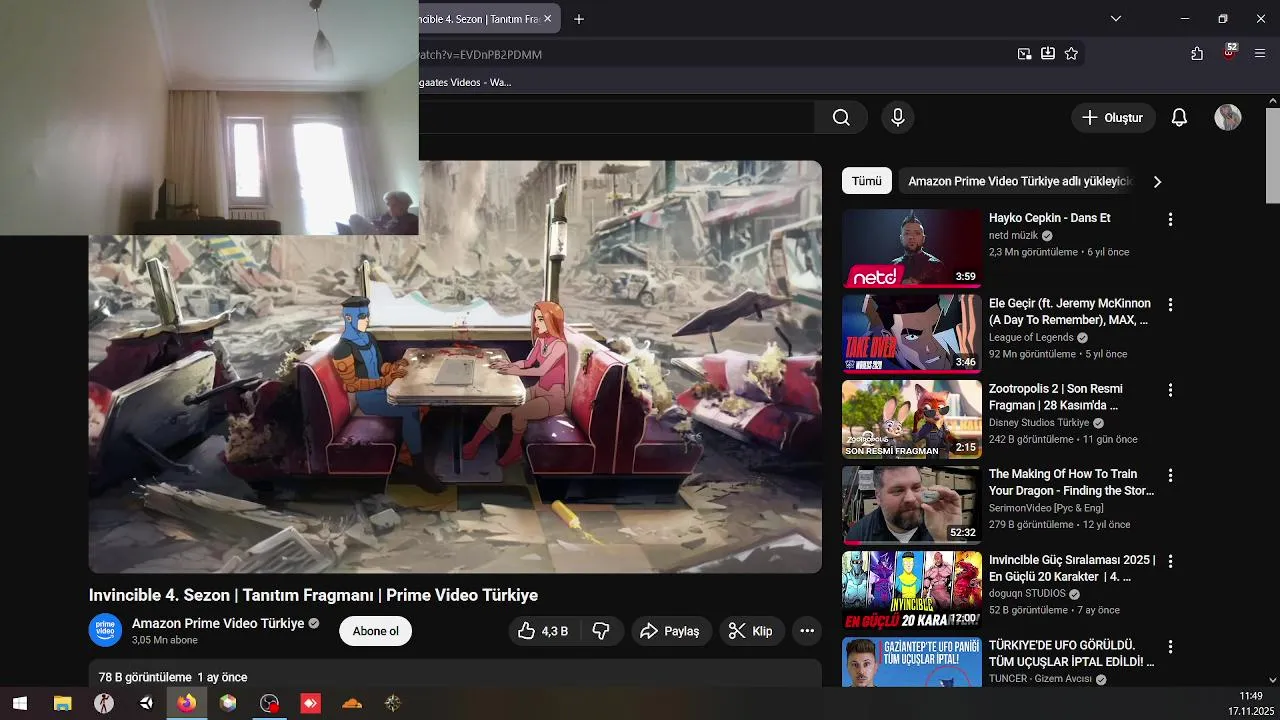Start voice search with microphone icon
Screen dimensions: 1280x720
point(898,118)
